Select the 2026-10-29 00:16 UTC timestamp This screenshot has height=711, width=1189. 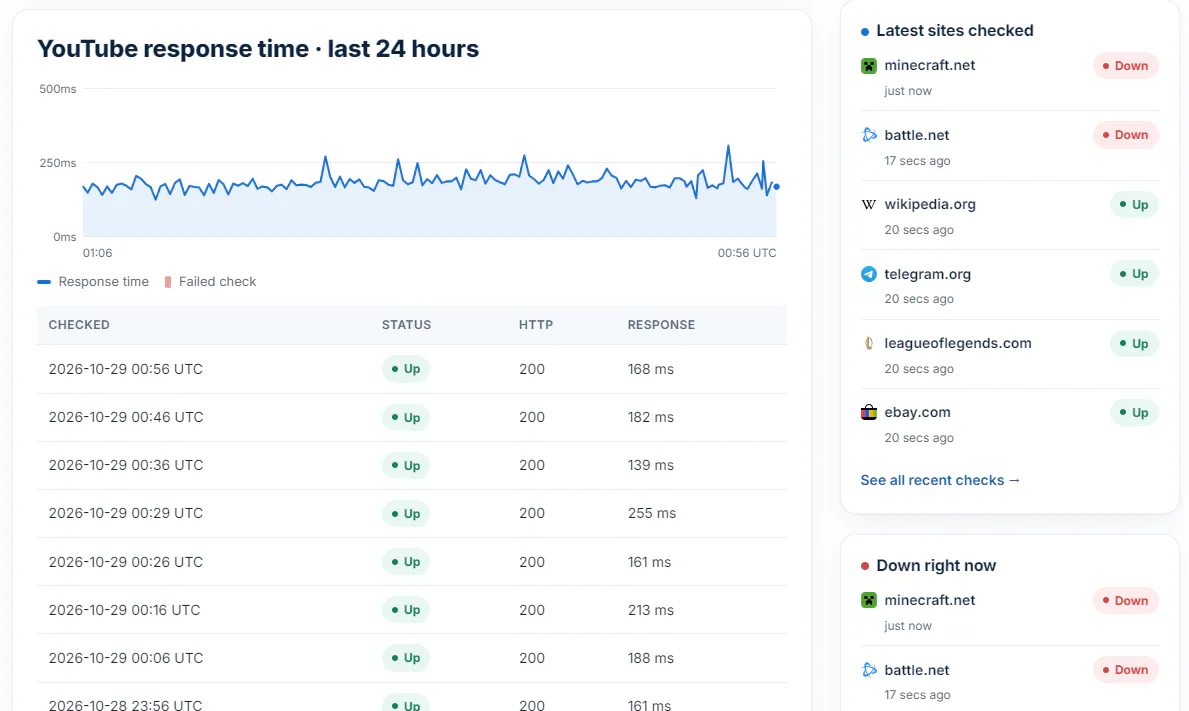click(x=124, y=610)
